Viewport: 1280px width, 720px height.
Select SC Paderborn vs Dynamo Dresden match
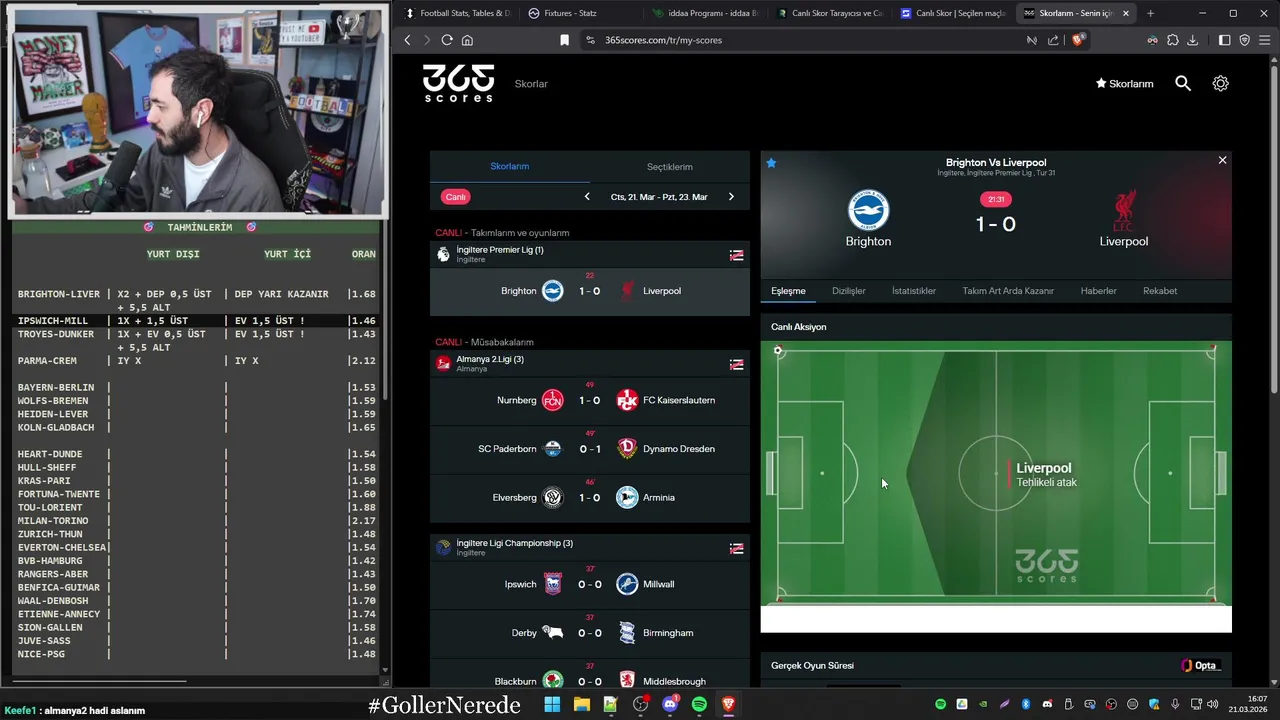click(590, 449)
